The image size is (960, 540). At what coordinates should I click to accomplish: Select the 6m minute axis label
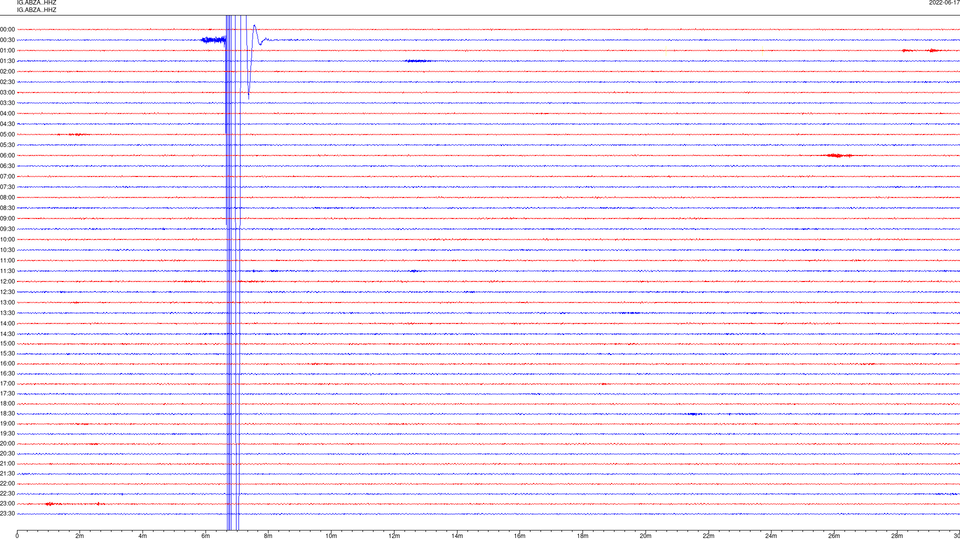(x=205, y=536)
